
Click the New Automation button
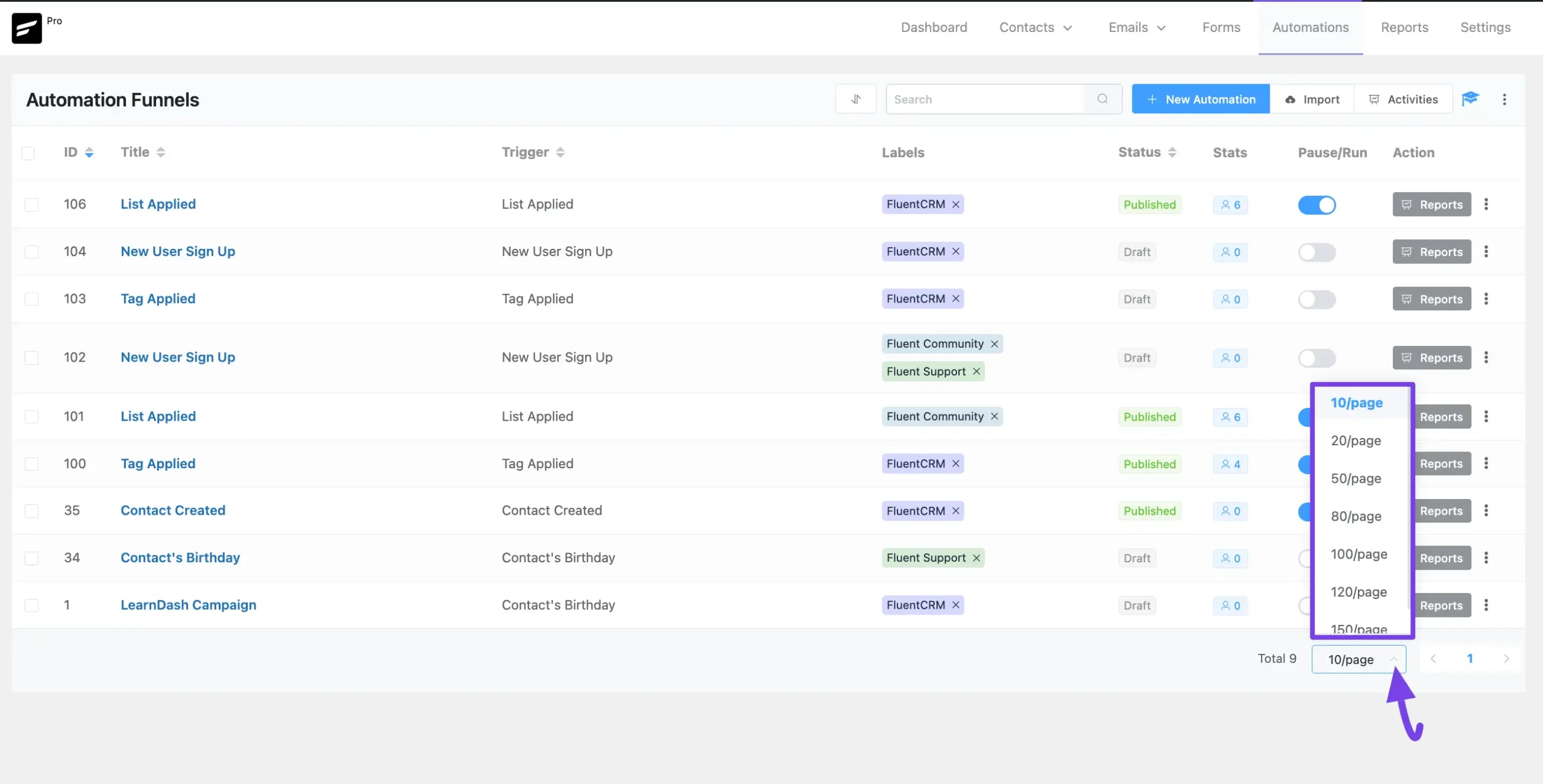point(1200,100)
